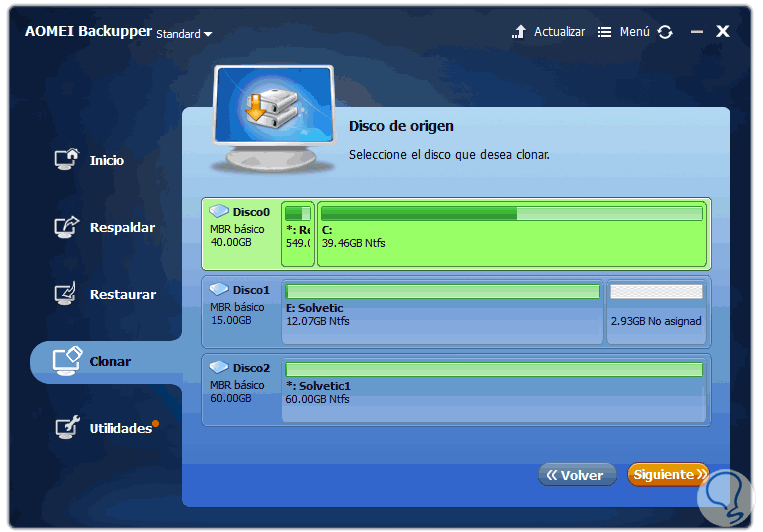Click the Disco de origen heading

(401, 126)
